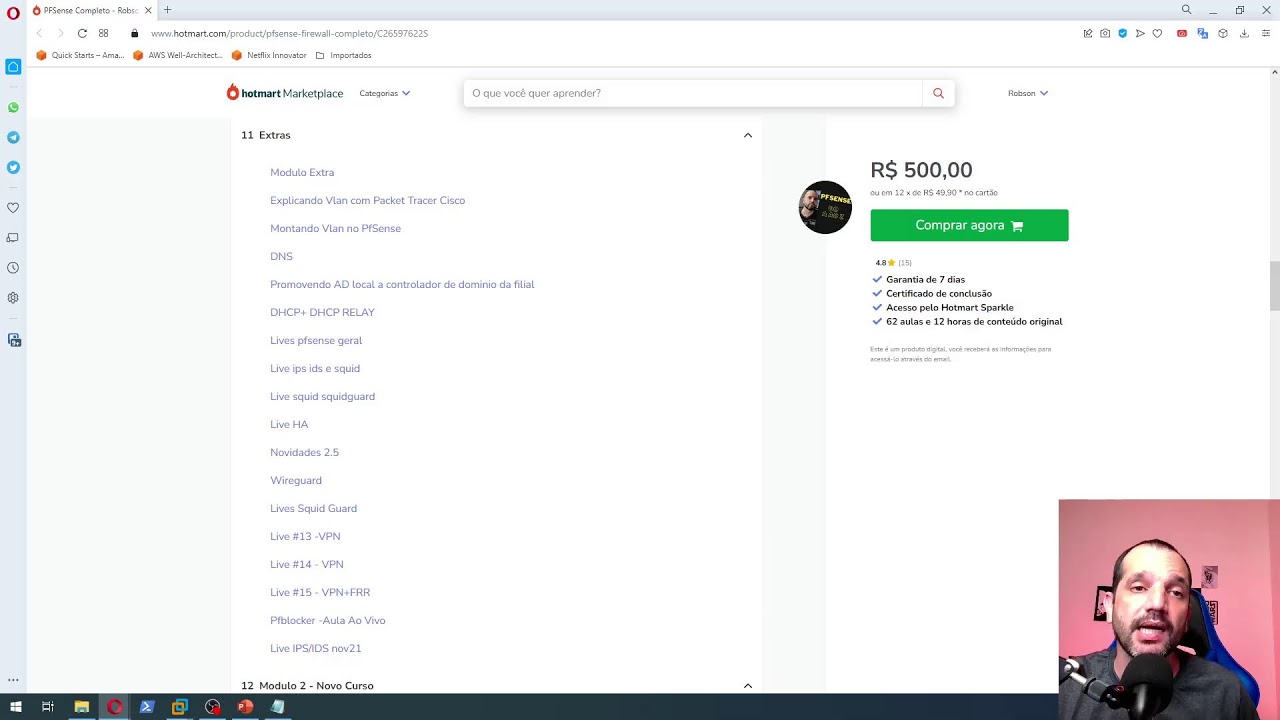
Task: Select lesson 'DHCP+ DHCP RELAY'
Action: pyautogui.click(x=322, y=312)
